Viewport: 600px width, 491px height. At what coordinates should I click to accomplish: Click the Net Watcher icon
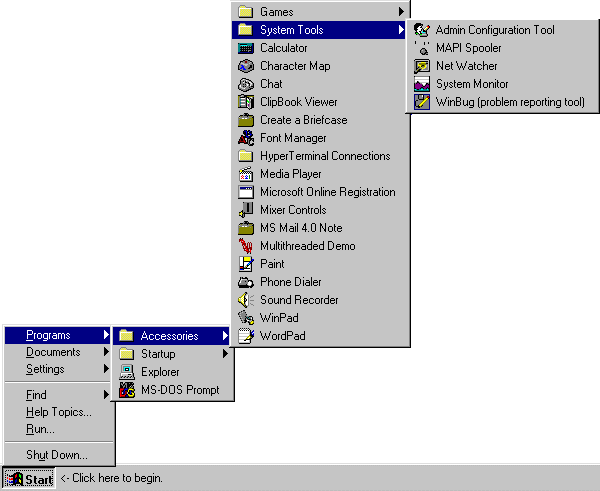point(422,66)
